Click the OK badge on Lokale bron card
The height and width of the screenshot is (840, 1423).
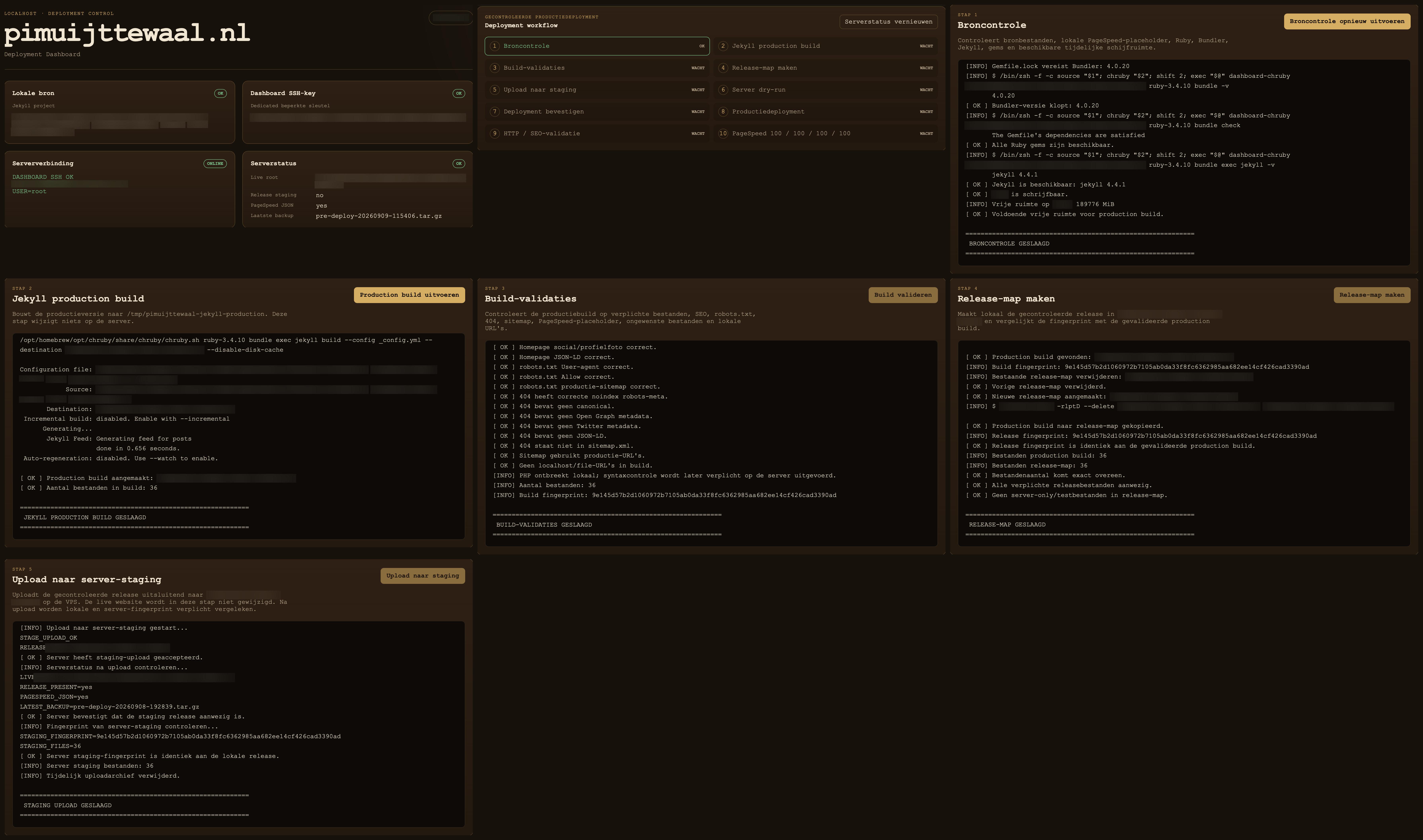(x=220, y=93)
